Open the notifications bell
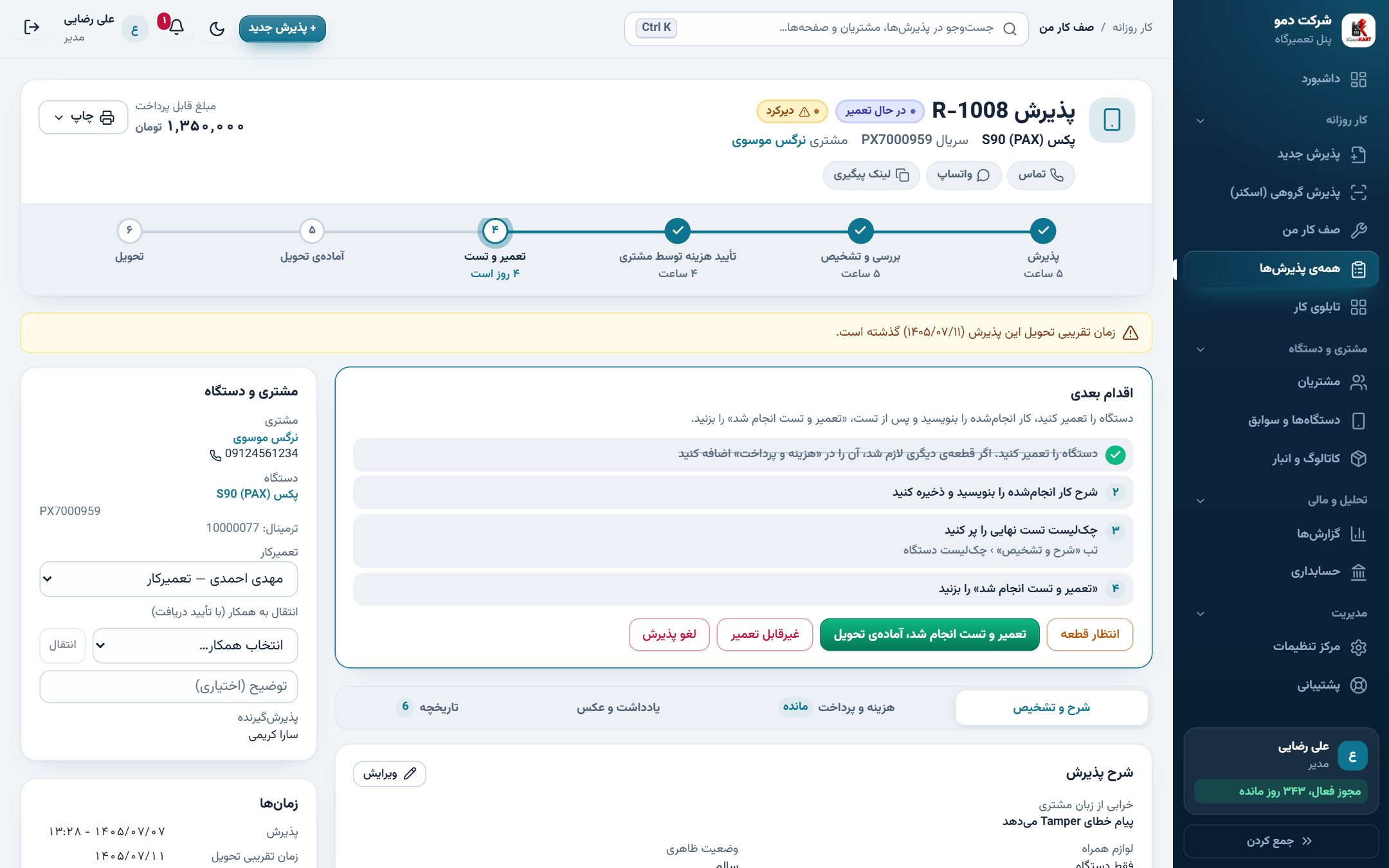Screen dimensions: 1389x868 point(176,28)
